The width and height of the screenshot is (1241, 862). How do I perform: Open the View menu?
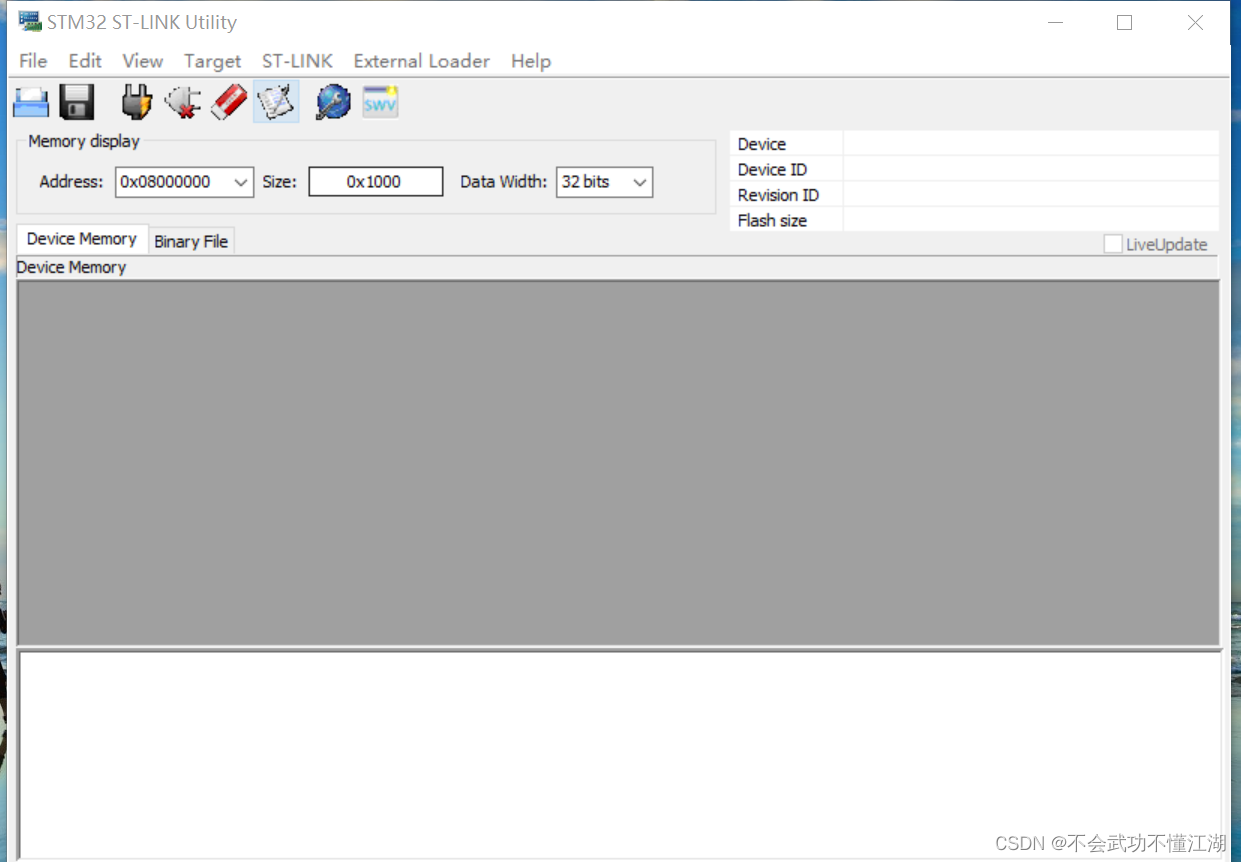(143, 61)
